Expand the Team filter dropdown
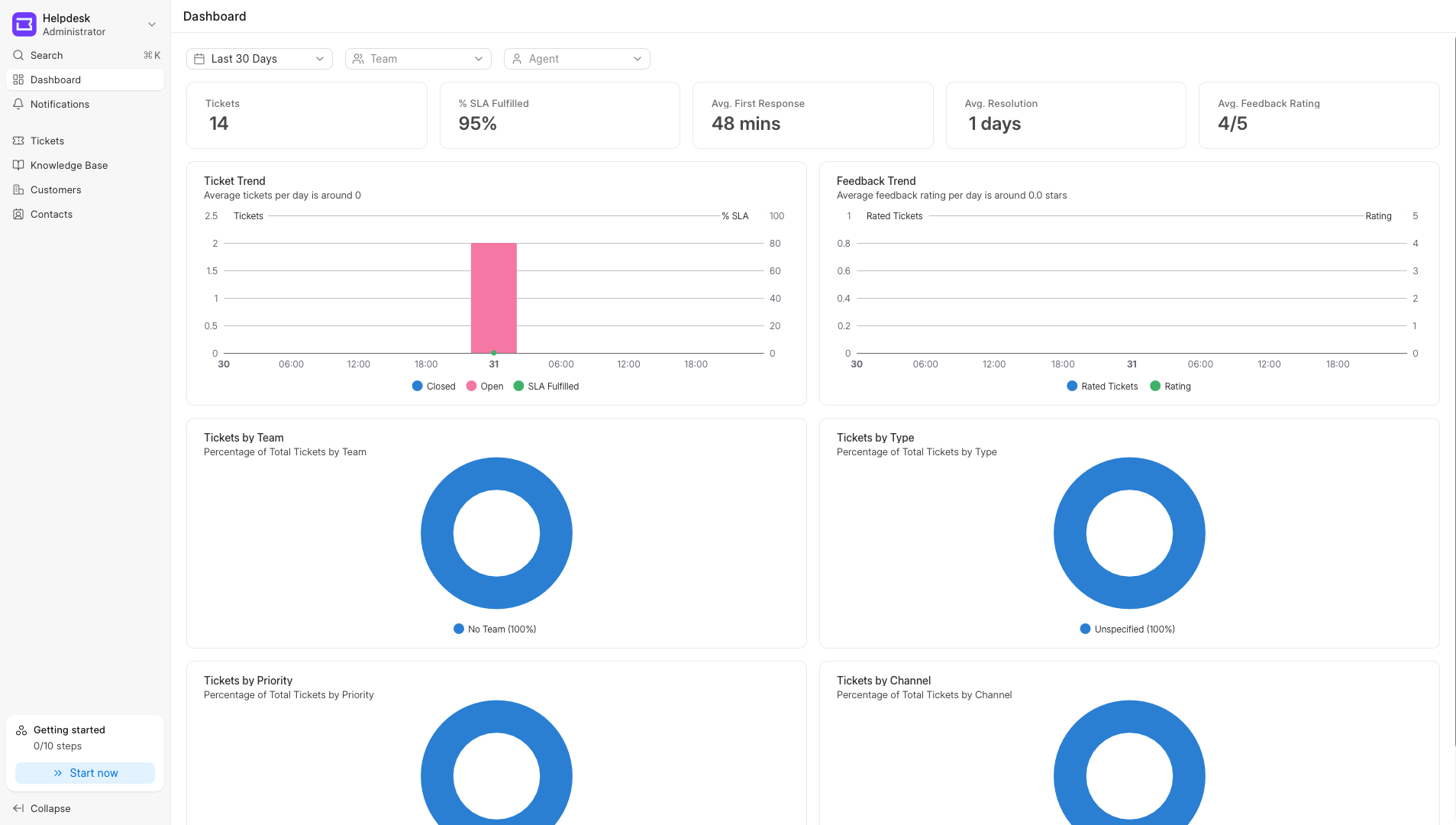 pyautogui.click(x=418, y=58)
